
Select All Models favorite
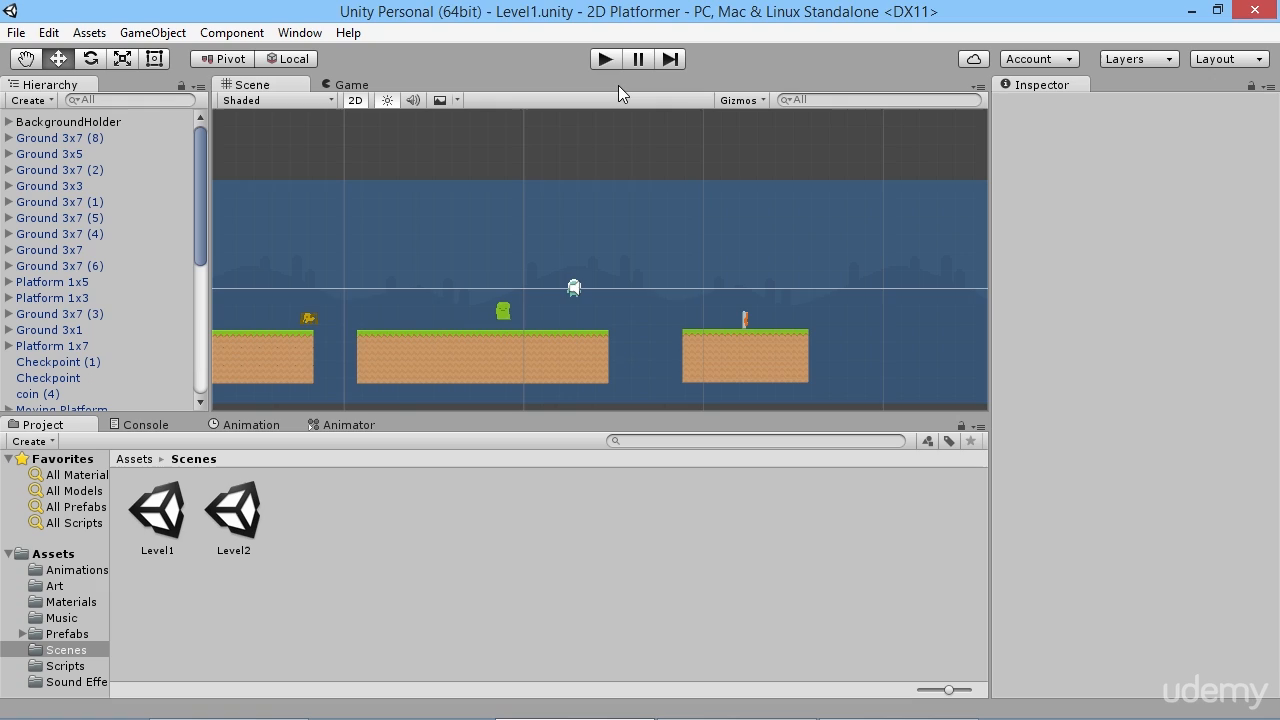point(66,491)
